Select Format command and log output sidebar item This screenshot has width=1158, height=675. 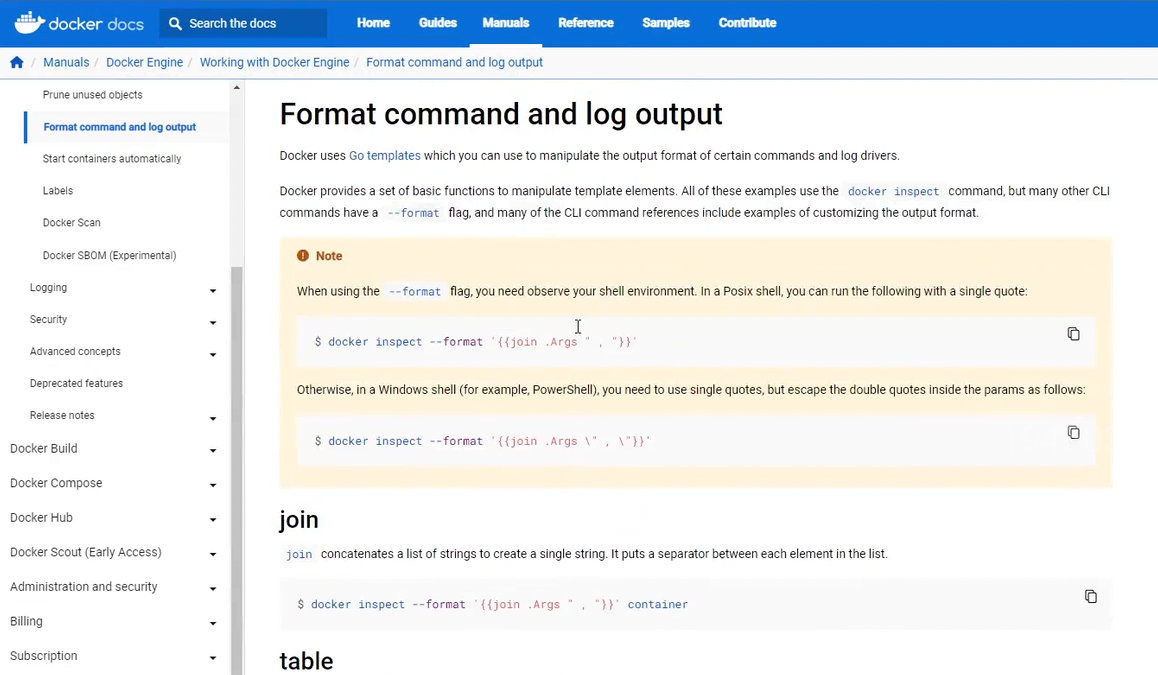120,127
